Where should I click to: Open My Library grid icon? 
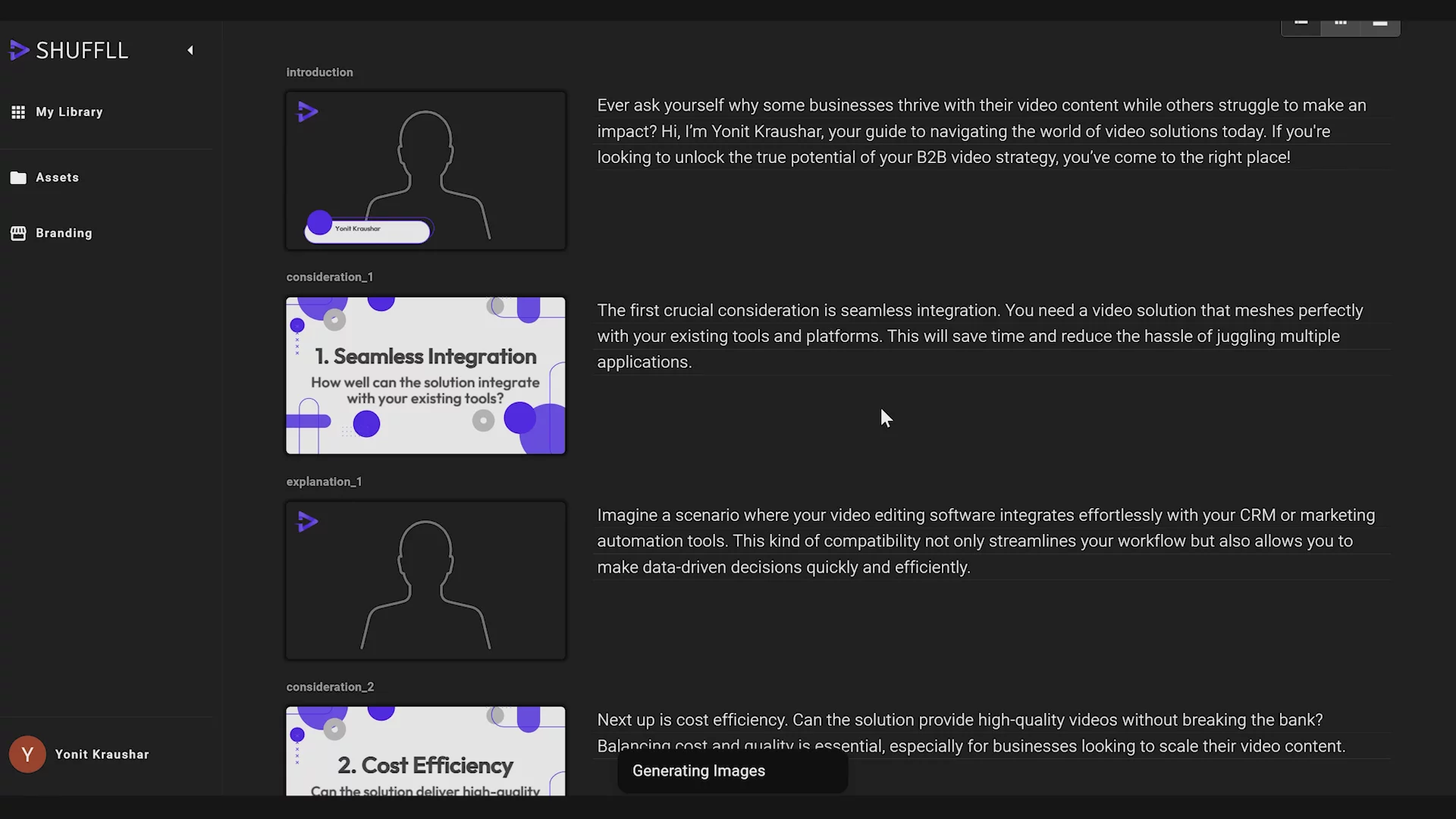click(18, 112)
